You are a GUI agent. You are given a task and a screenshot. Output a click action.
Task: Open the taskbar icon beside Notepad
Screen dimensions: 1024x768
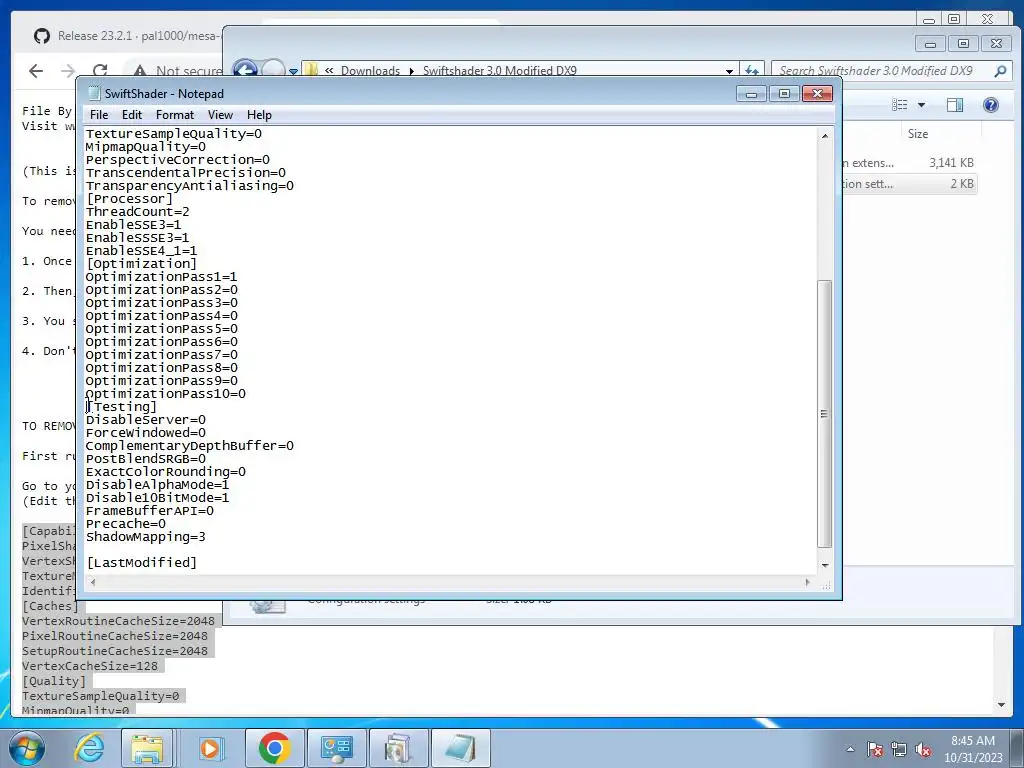pos(398,748)
